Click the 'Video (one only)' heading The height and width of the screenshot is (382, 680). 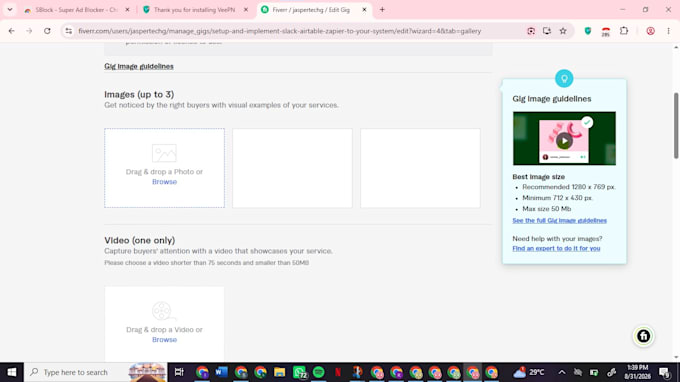[x=140, y=240]
